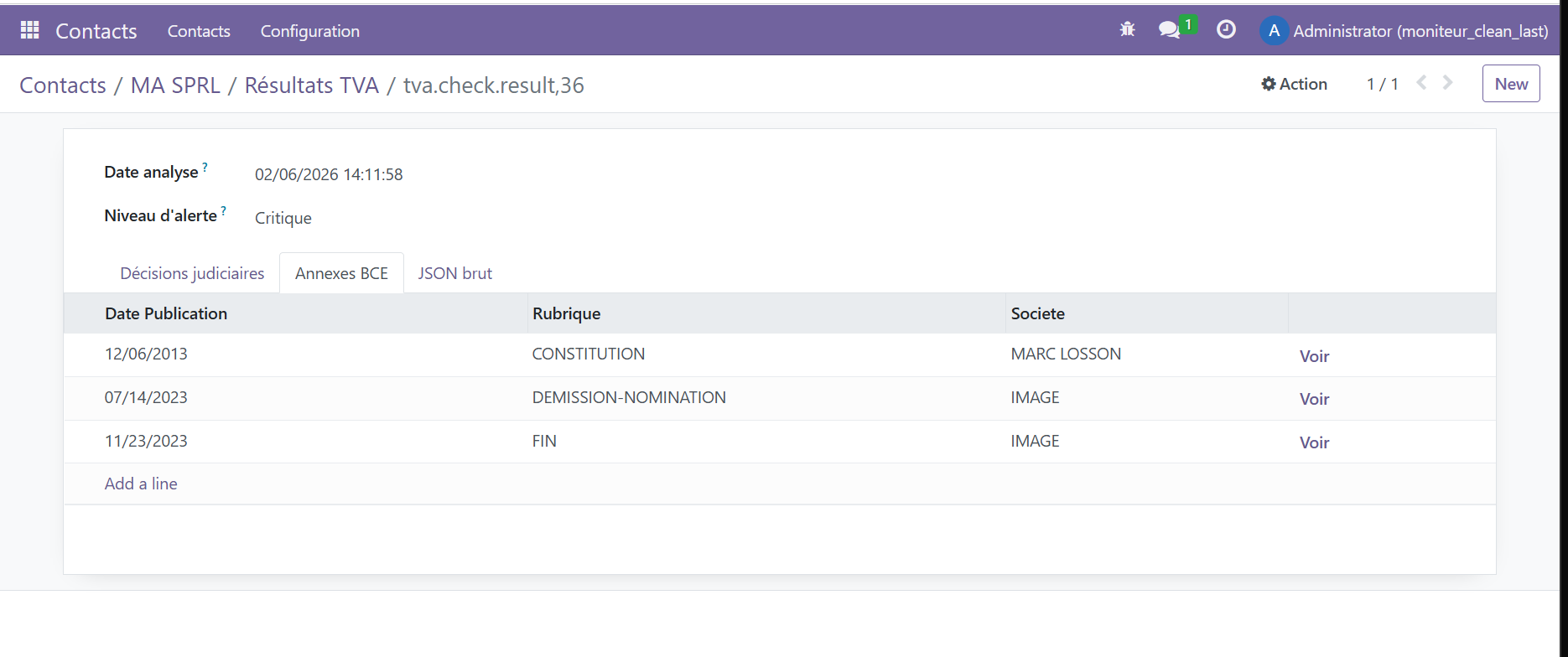Go to Résultats TVA breadcrumb
This screenshot has width=1568, height=657.
[x=311, y=85]
